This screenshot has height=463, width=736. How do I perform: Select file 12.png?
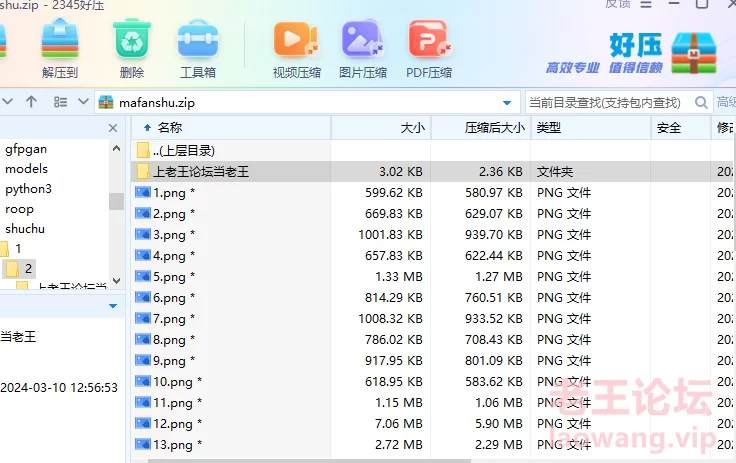[x=432, y=424]
